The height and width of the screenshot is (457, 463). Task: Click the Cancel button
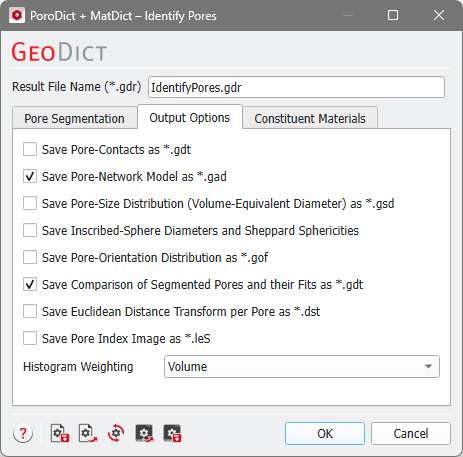pyautogui.click(x=411, y=433)
